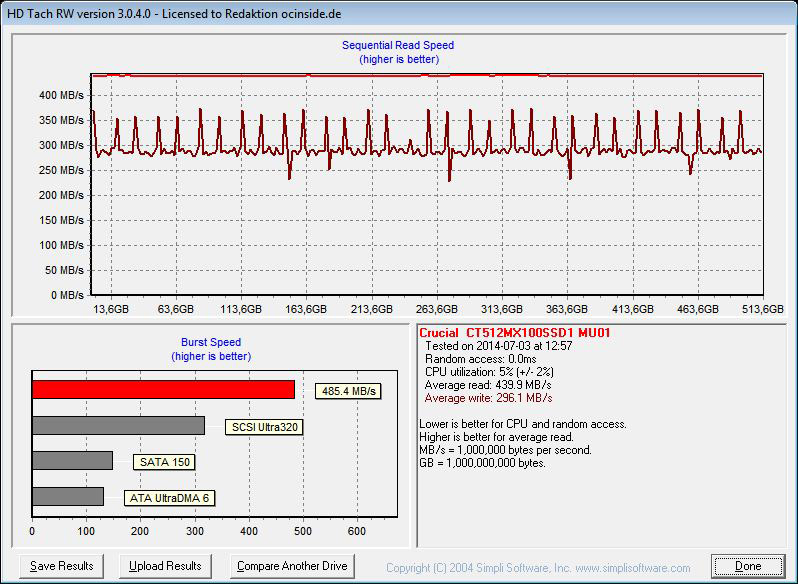Click the GB = 1,000,000,000 bytes note
This screenshot has width=798, height=584.
click(x=482, y=463)
